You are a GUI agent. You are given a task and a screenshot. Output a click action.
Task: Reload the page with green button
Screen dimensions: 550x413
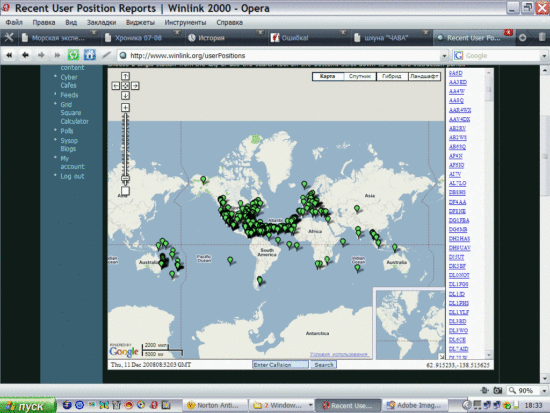73,55
